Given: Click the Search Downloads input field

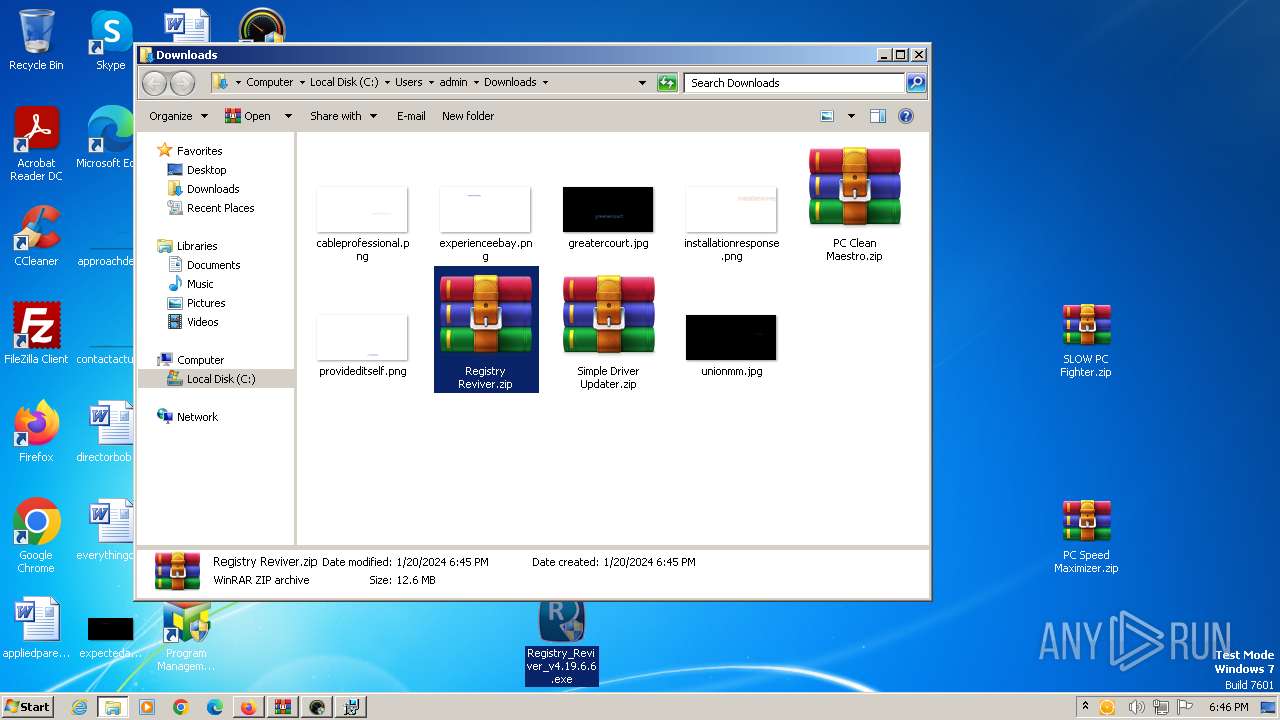Looking at the screenshot, I should tap(795, 83).
